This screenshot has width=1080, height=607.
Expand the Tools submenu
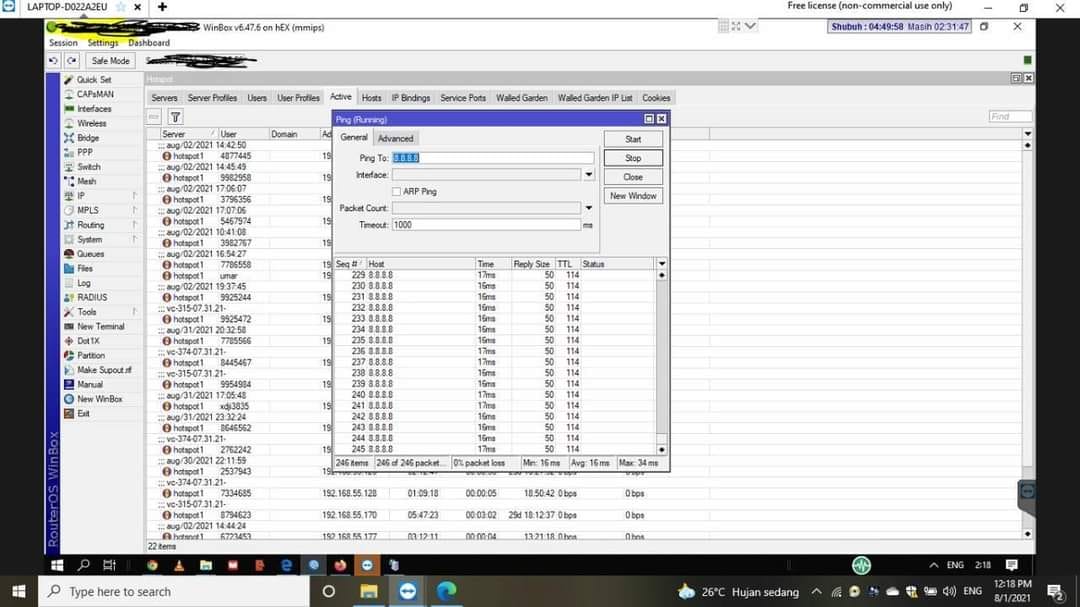[134, 312]
